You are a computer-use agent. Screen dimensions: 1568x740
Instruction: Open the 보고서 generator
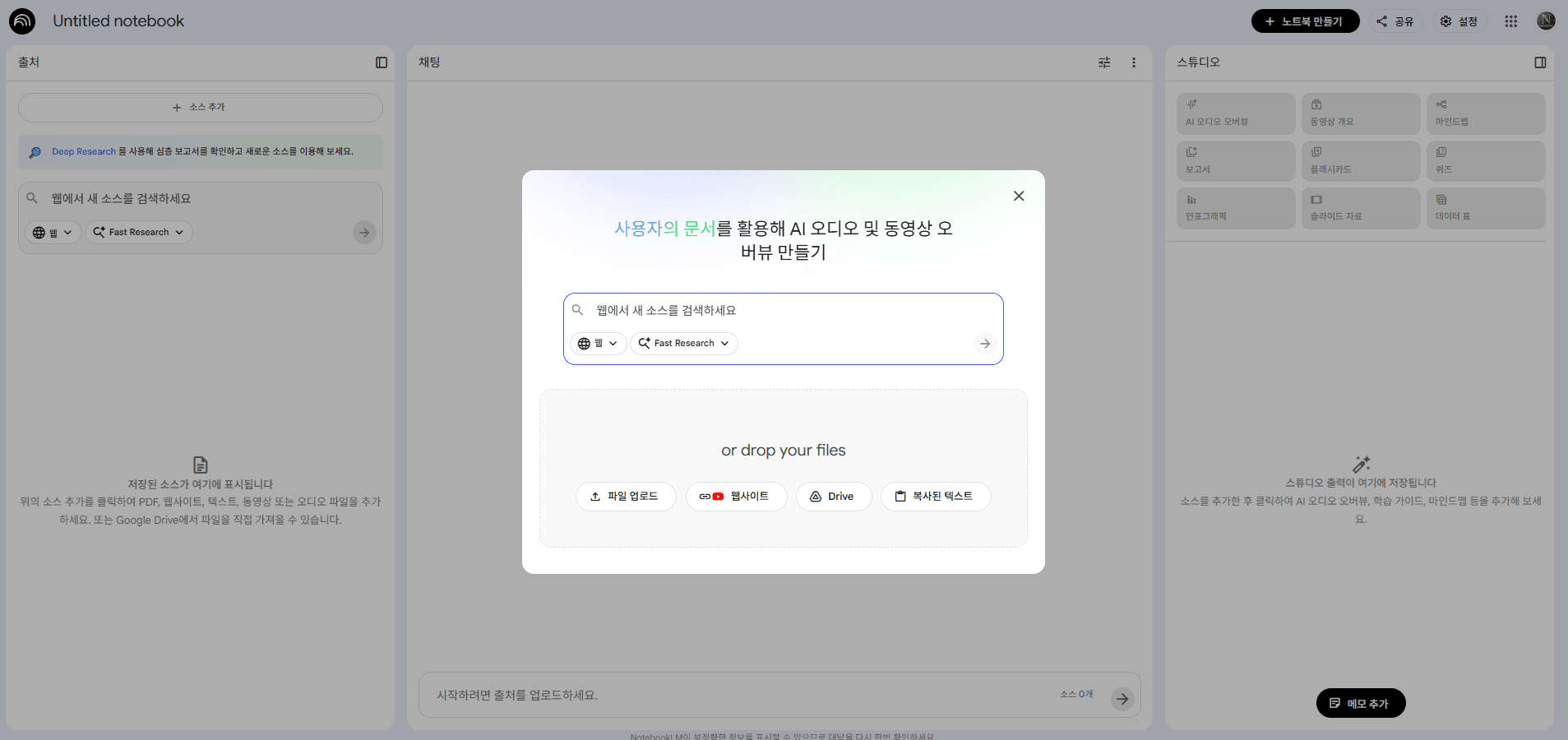click(x=1235, y=160)
